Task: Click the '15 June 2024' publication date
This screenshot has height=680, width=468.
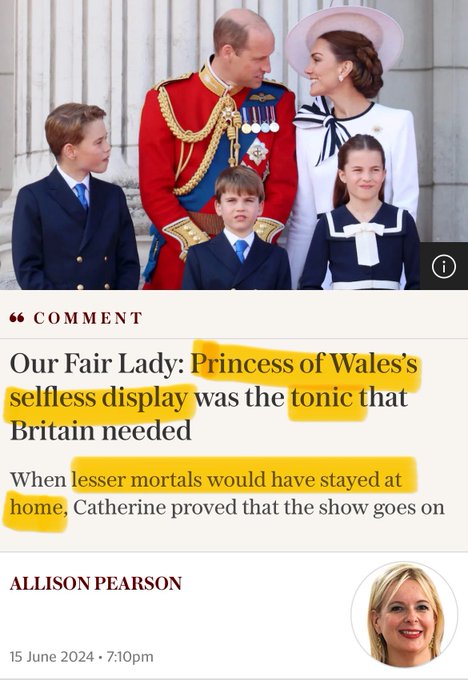Action: tap(52, 657)
